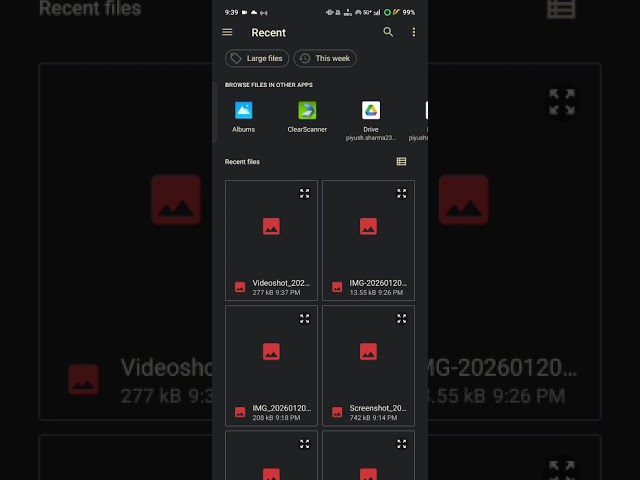Open the Videoshot_202 image thumbnail
The width and height of the screenshot is (640, 480).
(271, 227)
